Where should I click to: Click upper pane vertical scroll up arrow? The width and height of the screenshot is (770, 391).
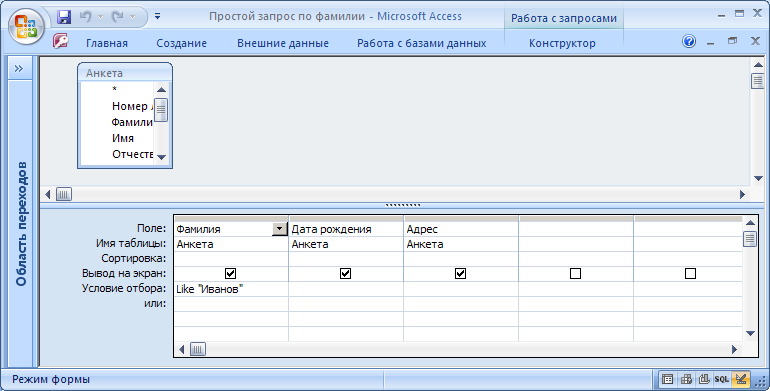click(x=758, y=65)
